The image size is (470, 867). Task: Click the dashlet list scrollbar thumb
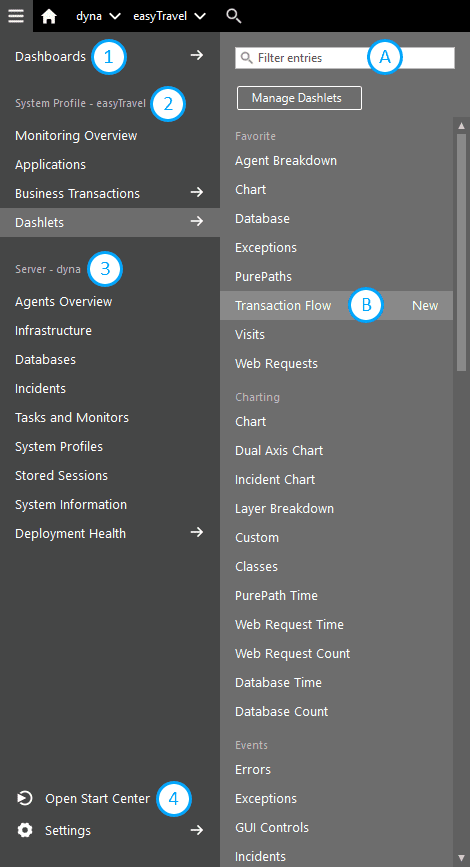click(462, 252)
